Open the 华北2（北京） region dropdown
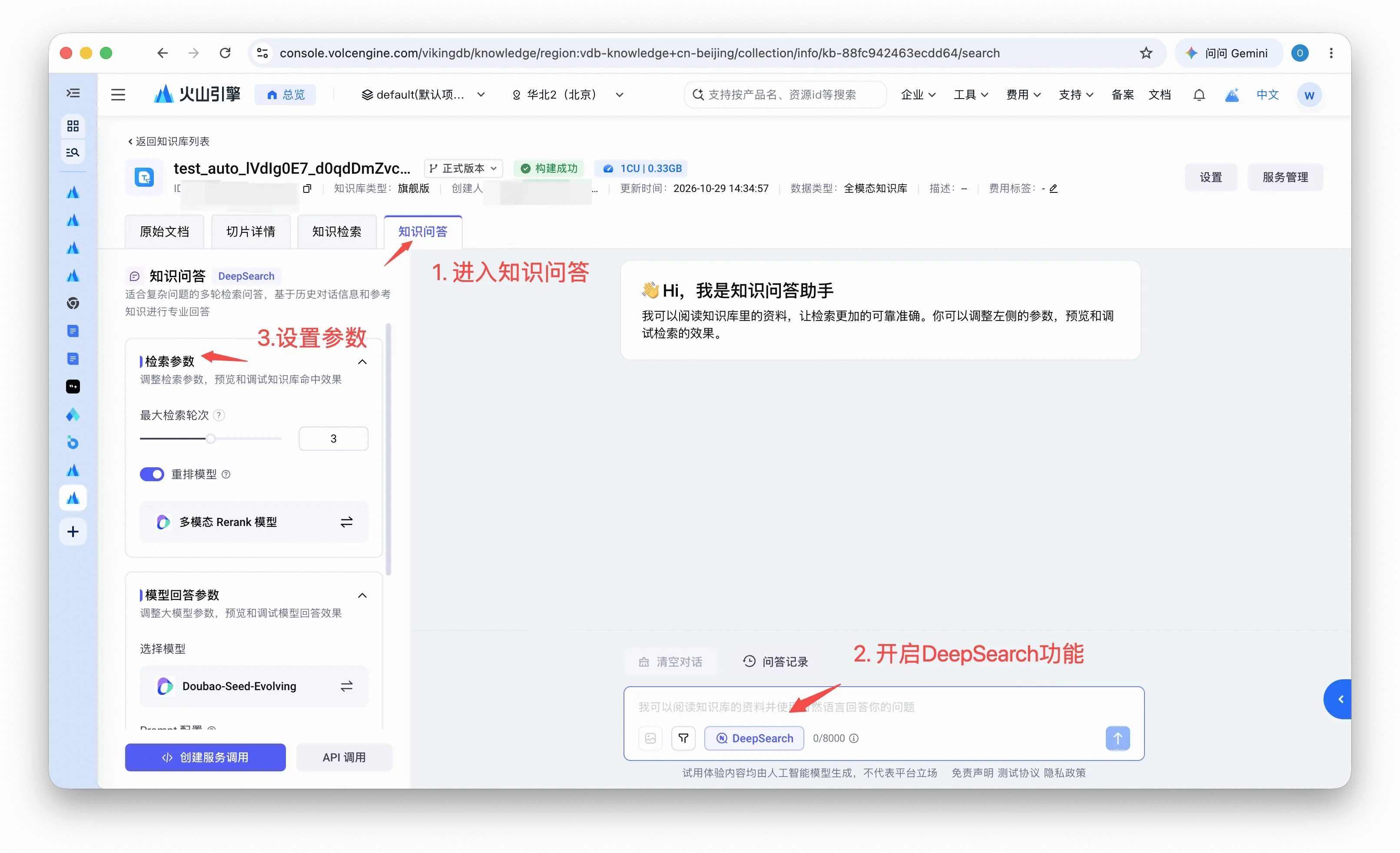This screenshot has height=853, width=1400. [567, 95]
